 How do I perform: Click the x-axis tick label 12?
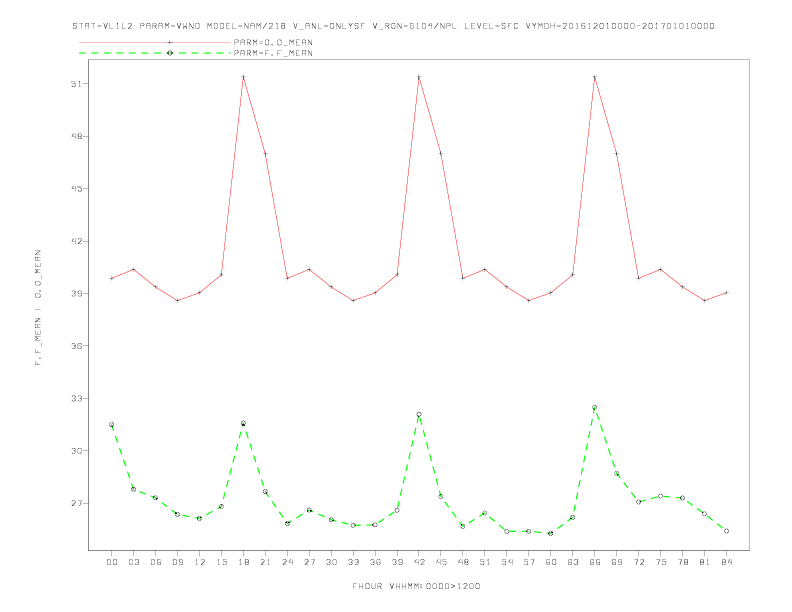pyautogui.click(x=200, y=562)
